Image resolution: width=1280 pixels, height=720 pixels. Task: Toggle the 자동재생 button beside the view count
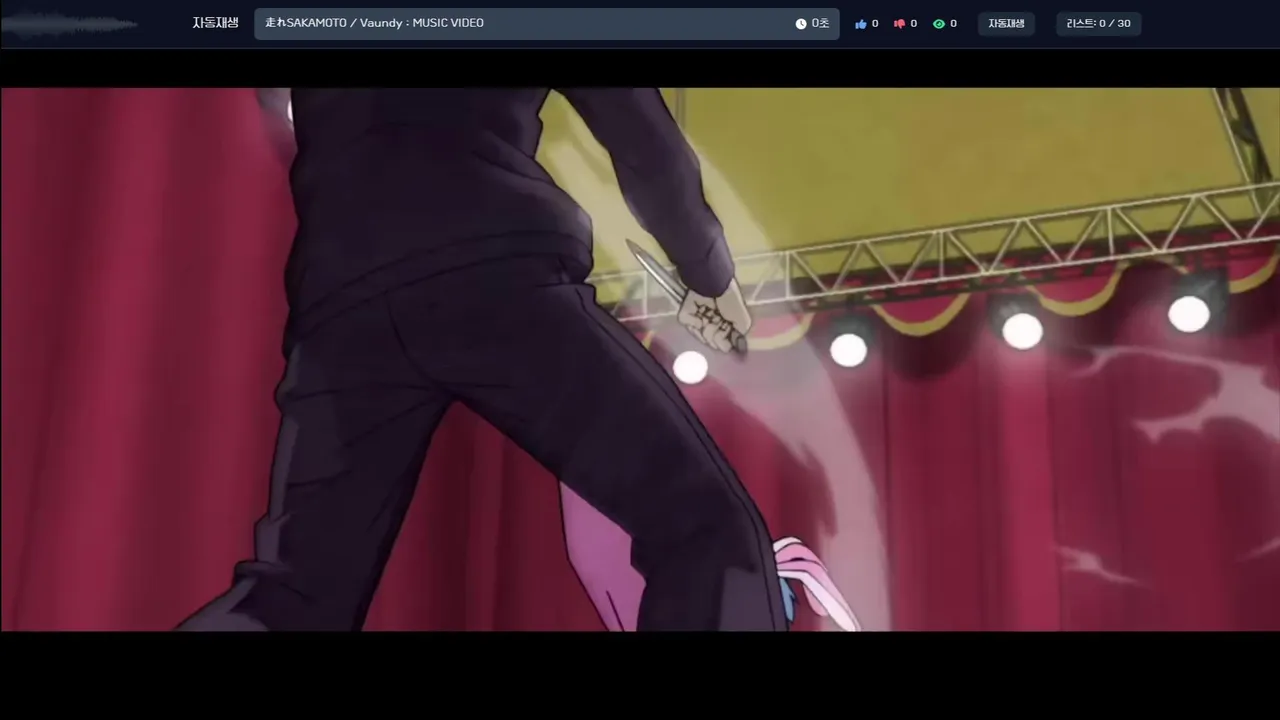(x=1006, y=24)
